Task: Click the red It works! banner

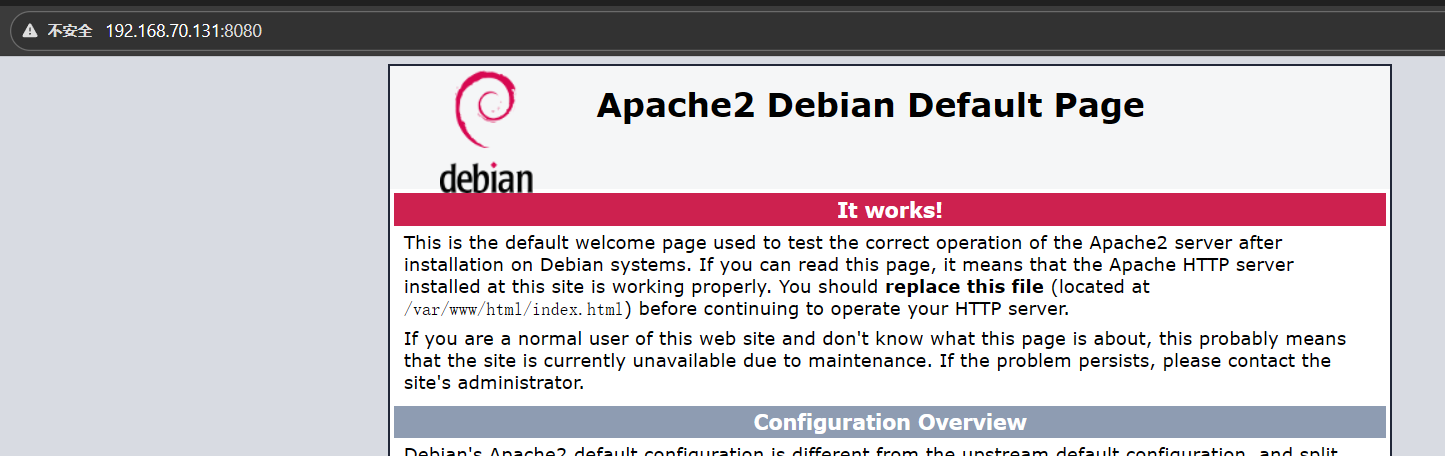Action: (x=890, y=210)
